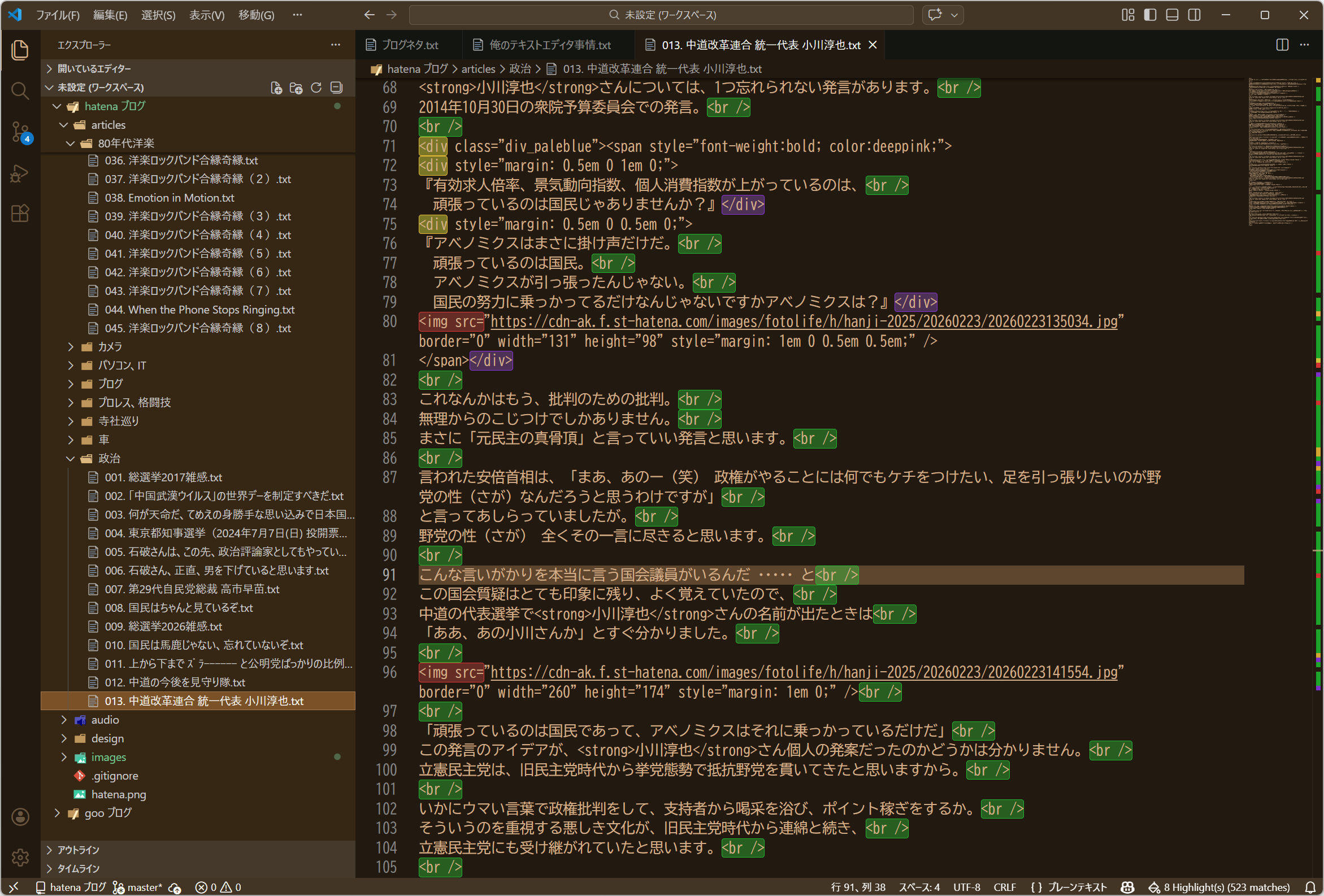Click the minimap code overview
This screenshot has width=1324, height=896.
tap(1277, 151)
